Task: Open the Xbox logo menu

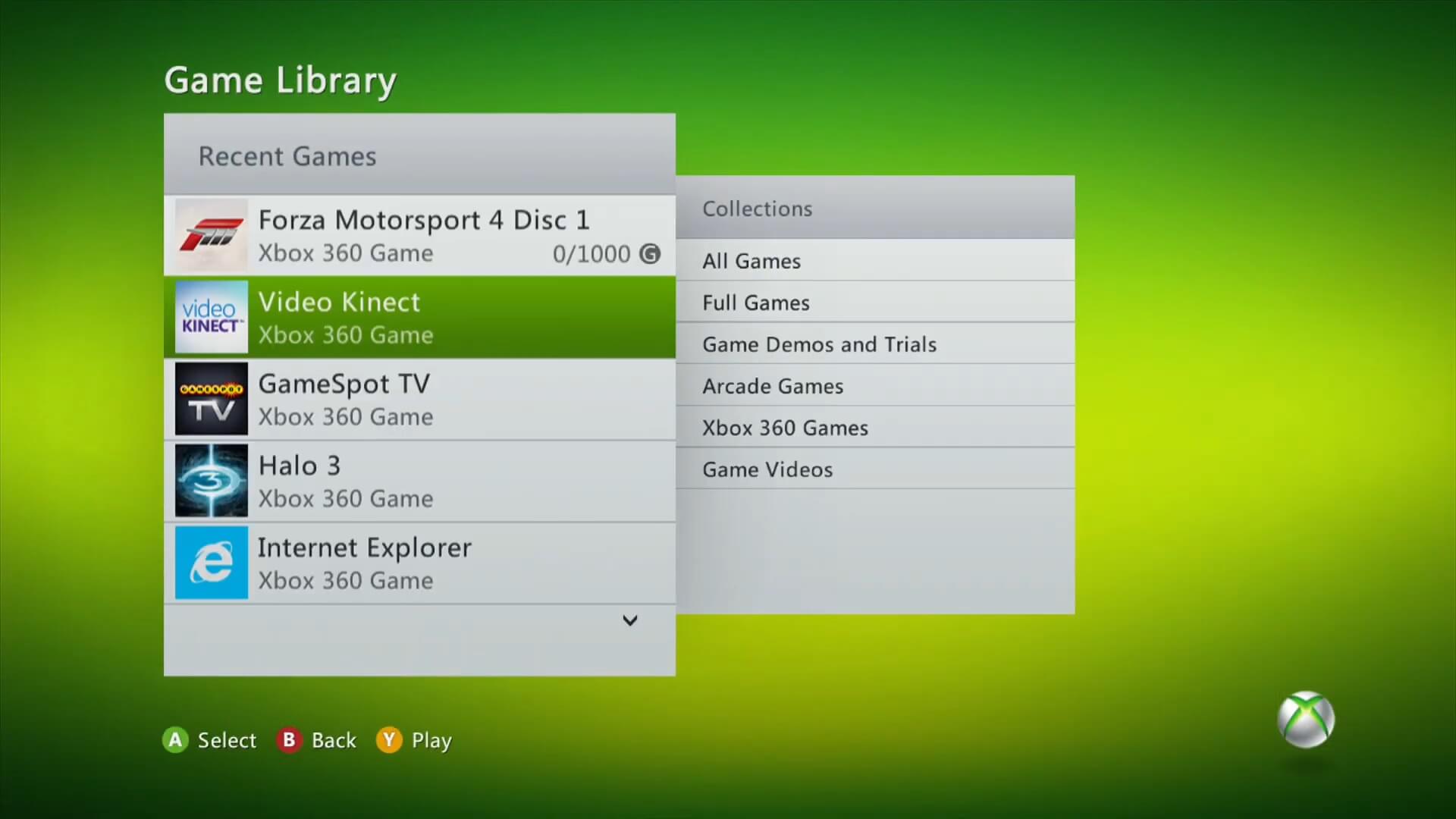Action: pyautogui.click(x=1310, y=720)
